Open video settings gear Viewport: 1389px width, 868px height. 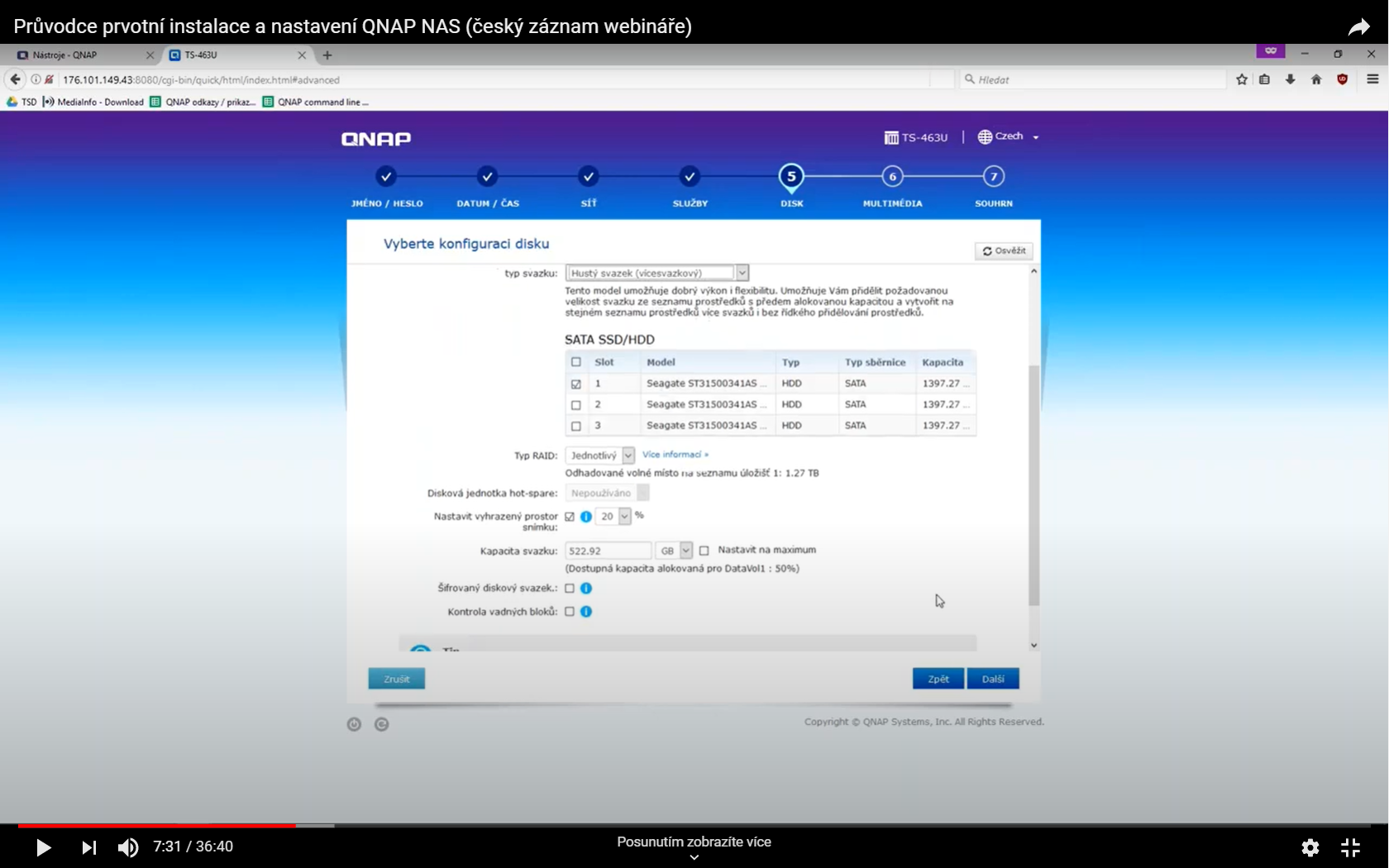tap(1310, 847)
